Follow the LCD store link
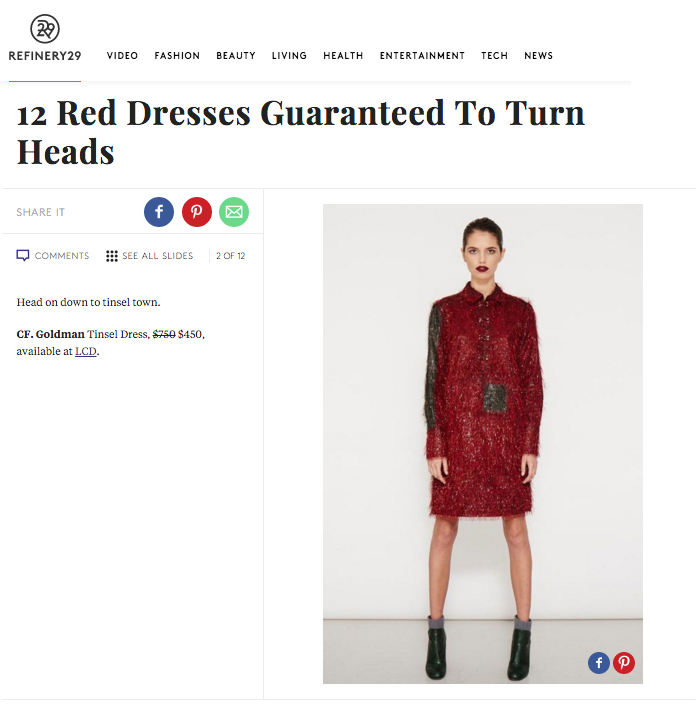The image size is (696, 705). coord(86,351)
